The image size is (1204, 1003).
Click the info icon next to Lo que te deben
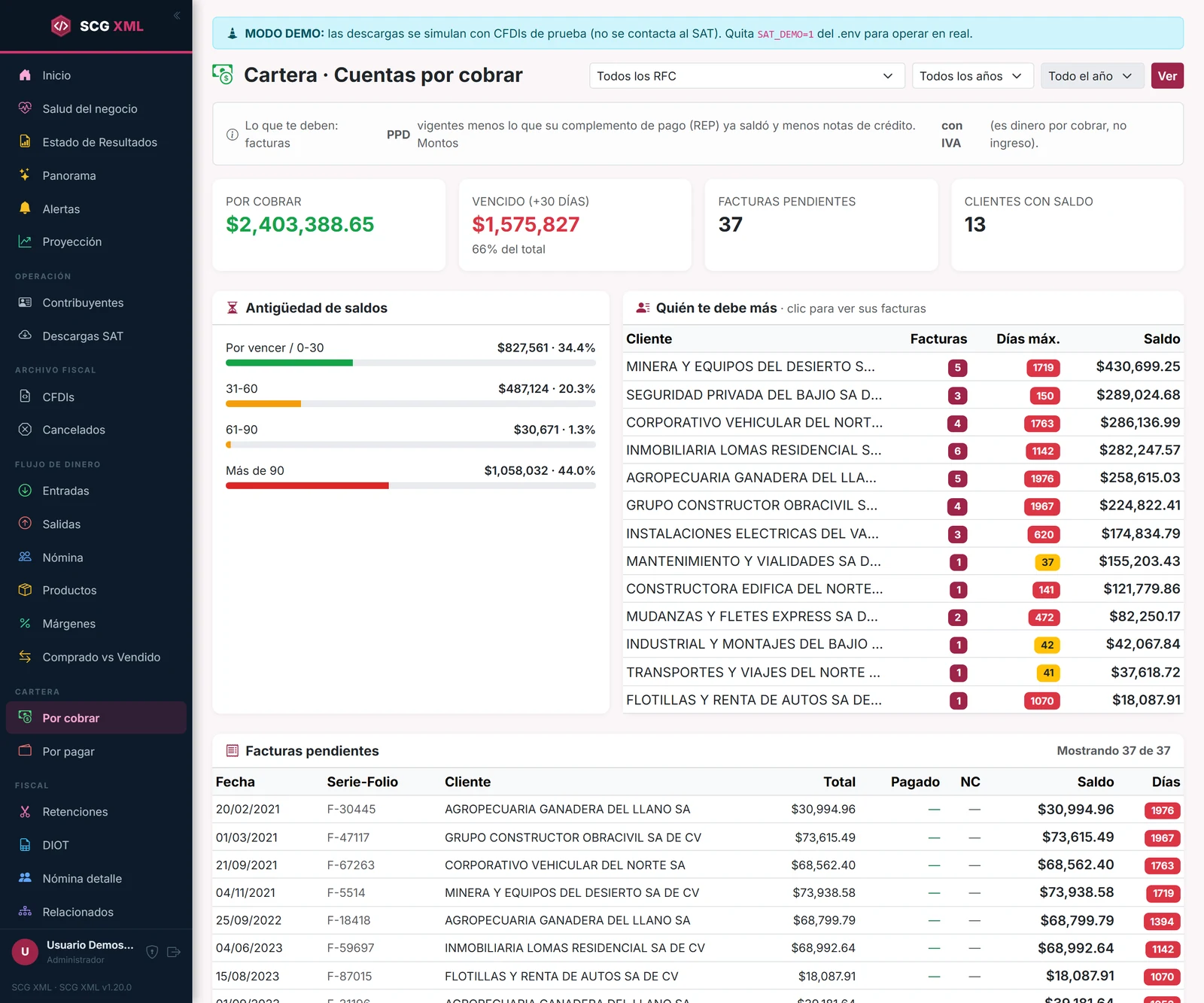233,135
